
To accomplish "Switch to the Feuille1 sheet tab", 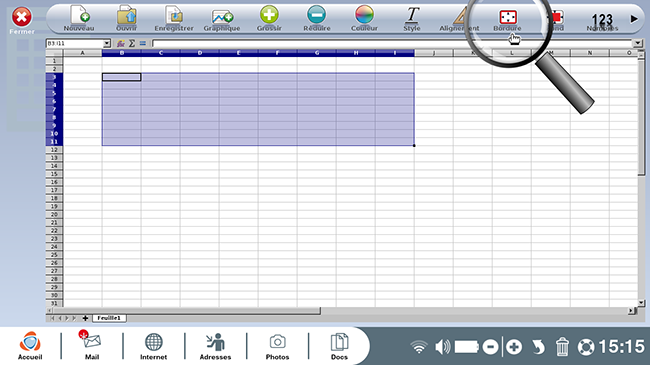I will pyautogui.click(x=109, y=318).
